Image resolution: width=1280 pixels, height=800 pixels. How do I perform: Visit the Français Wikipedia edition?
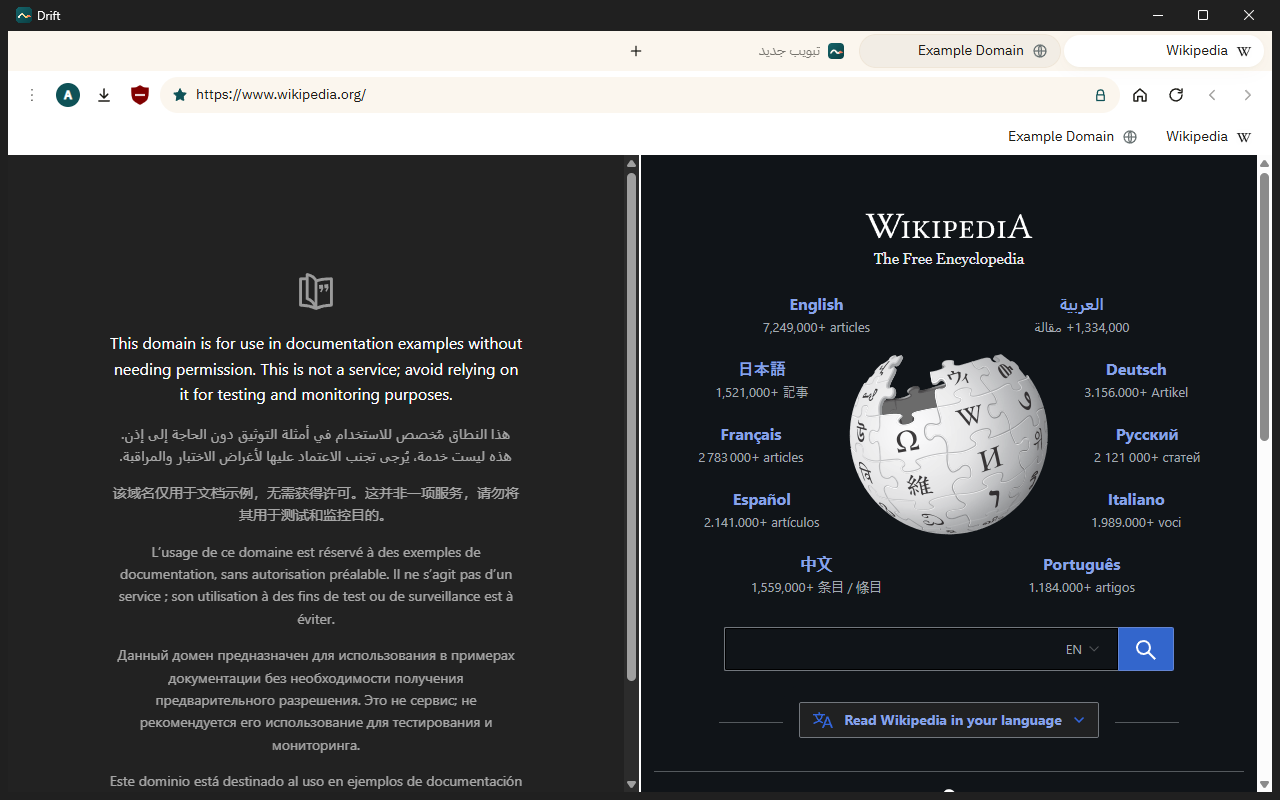coord(751,435)
